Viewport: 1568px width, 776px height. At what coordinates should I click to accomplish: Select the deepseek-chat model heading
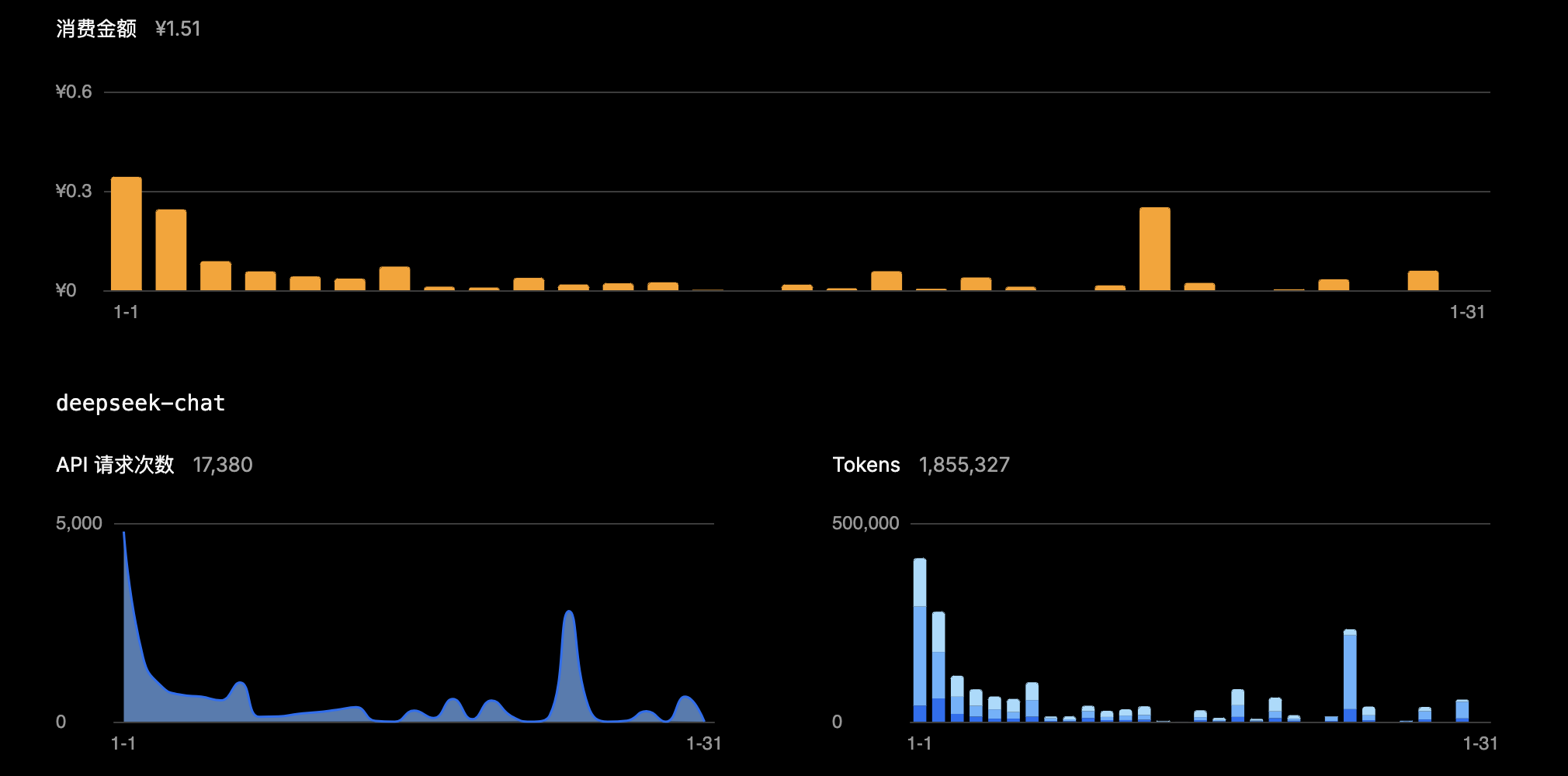140,403
